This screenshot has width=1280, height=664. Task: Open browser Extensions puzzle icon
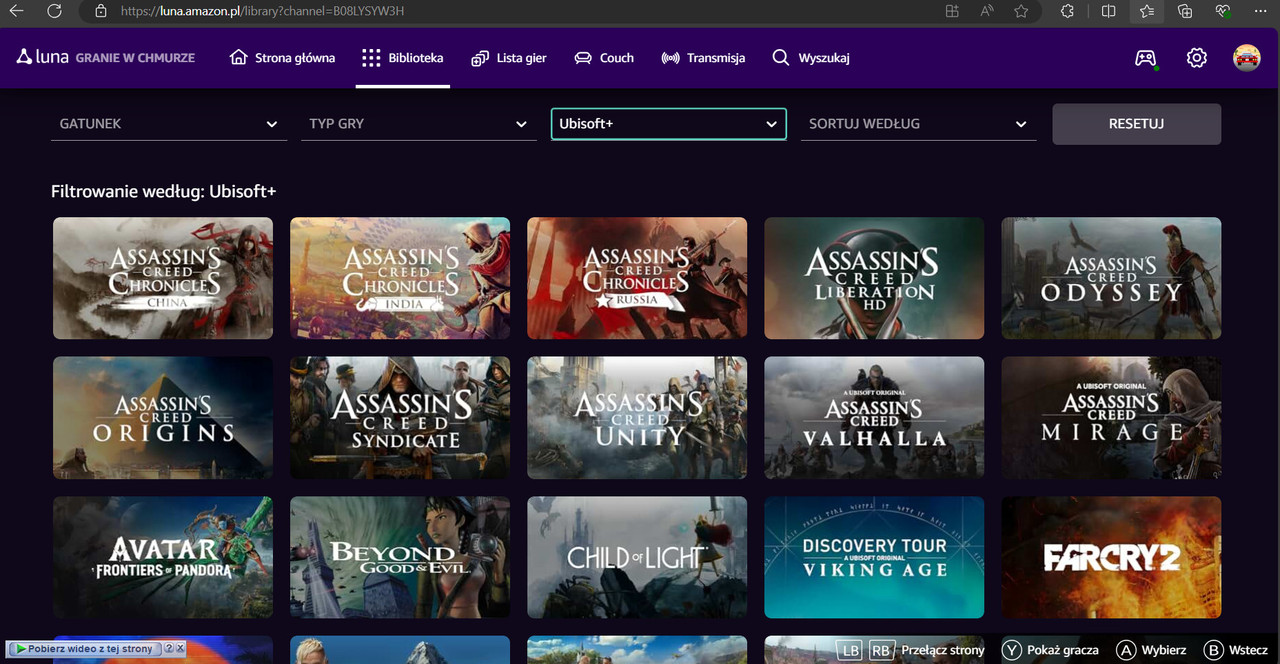click(1067, 11)
